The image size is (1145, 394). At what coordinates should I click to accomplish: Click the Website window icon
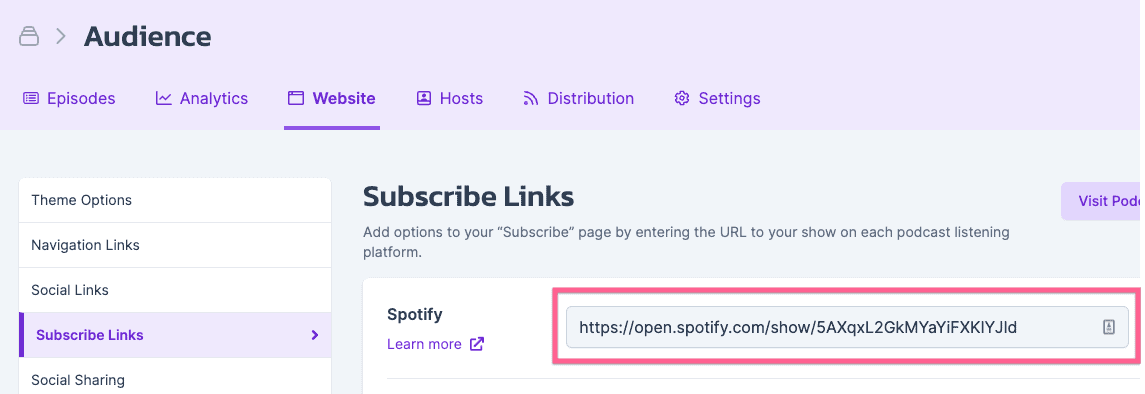(x=296, y=98)
